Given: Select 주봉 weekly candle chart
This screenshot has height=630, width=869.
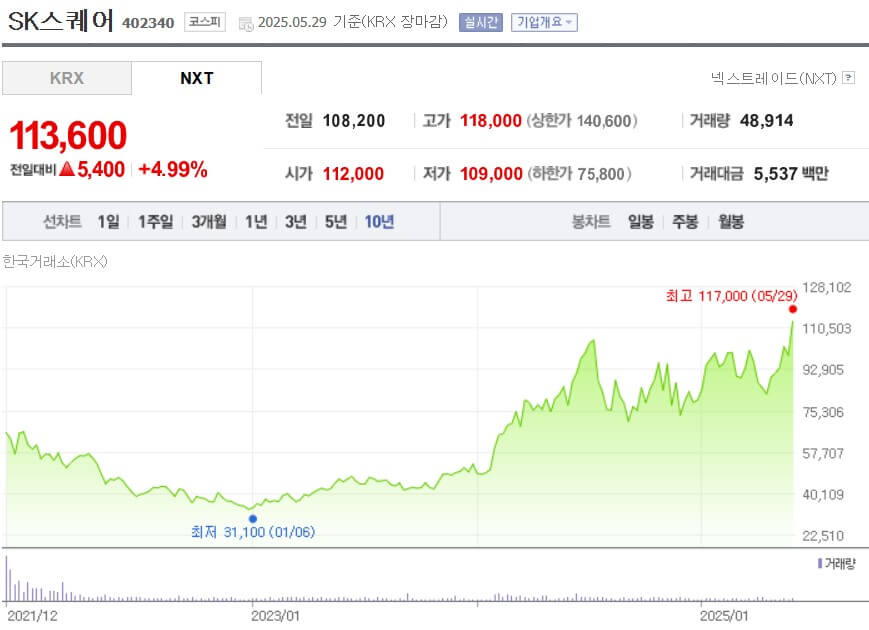Looking at the screenshot, I should point(683,222).
